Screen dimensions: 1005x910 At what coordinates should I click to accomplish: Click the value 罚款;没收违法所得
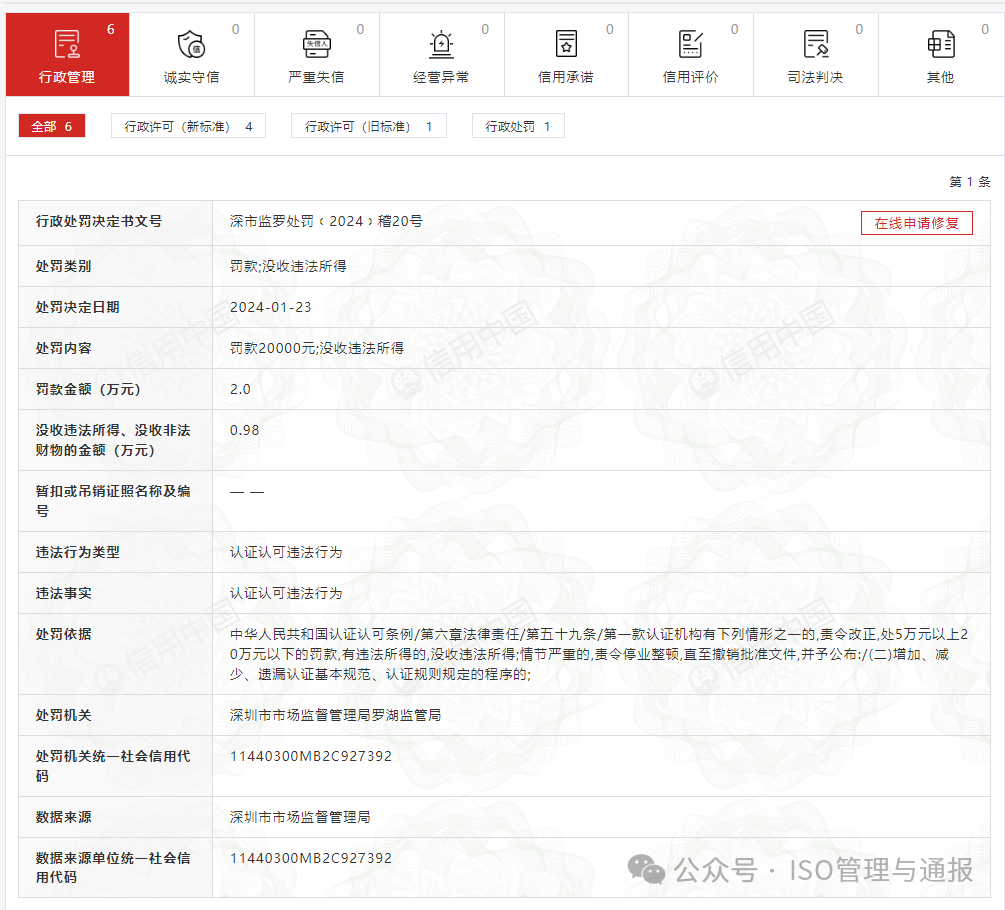(288, 266)
